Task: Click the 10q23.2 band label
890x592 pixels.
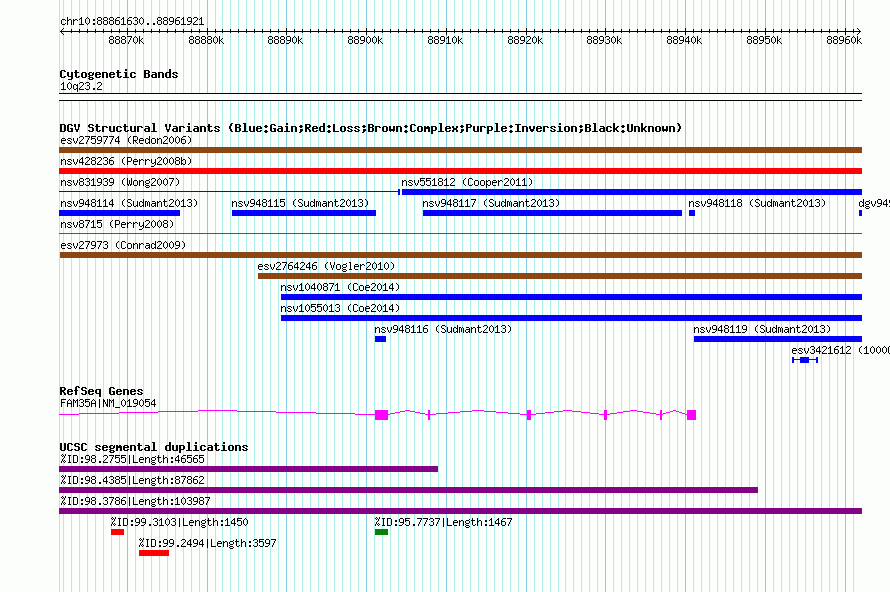Action: [81, 86]
